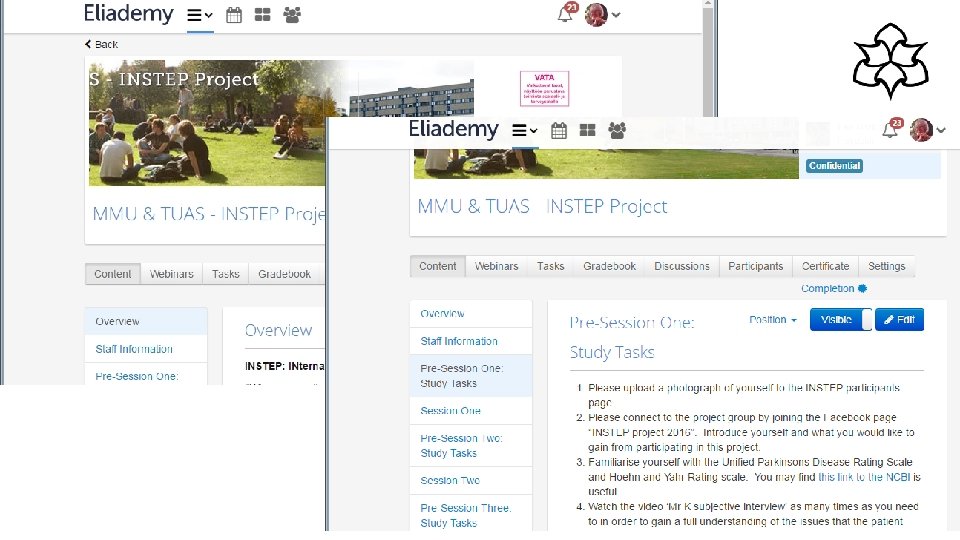Open the dashboard grid icon in back window

click(x=263, y=15)
